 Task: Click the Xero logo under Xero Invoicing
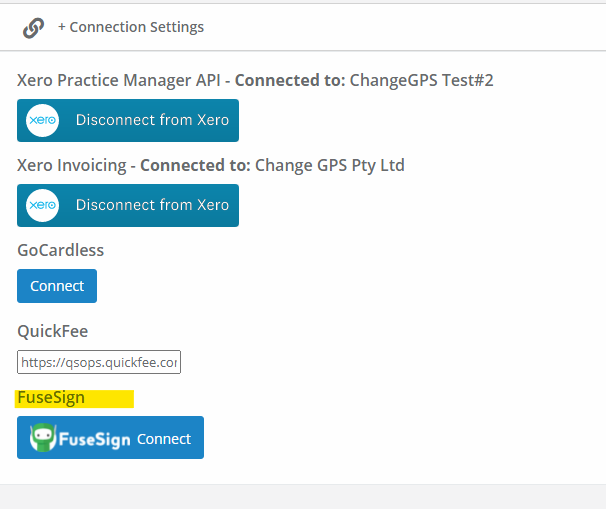(43, 205)
